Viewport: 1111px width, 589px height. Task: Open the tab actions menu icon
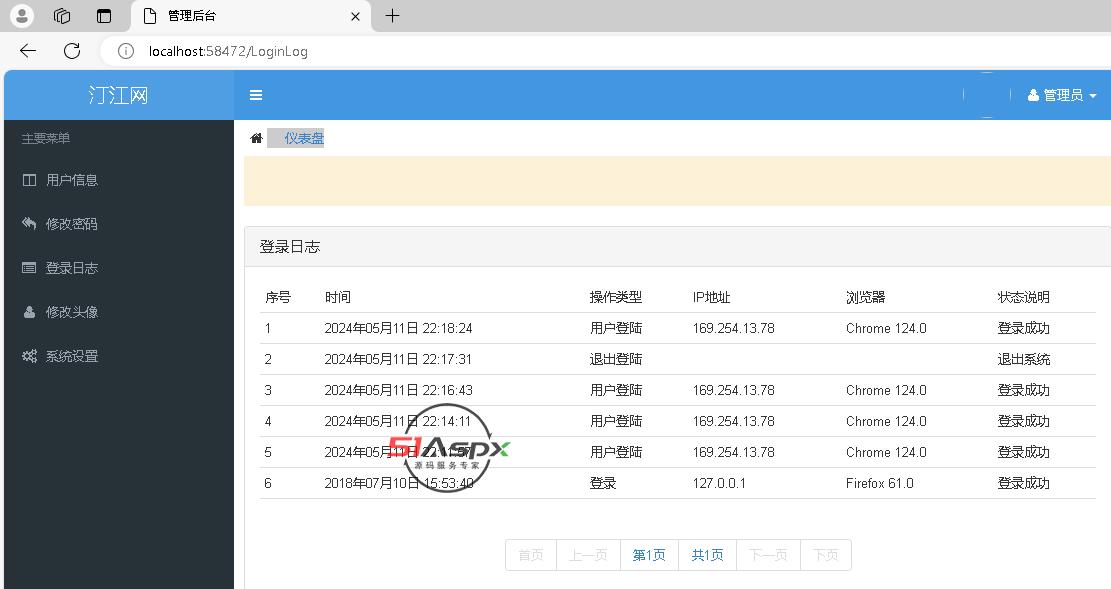(104, 16)
